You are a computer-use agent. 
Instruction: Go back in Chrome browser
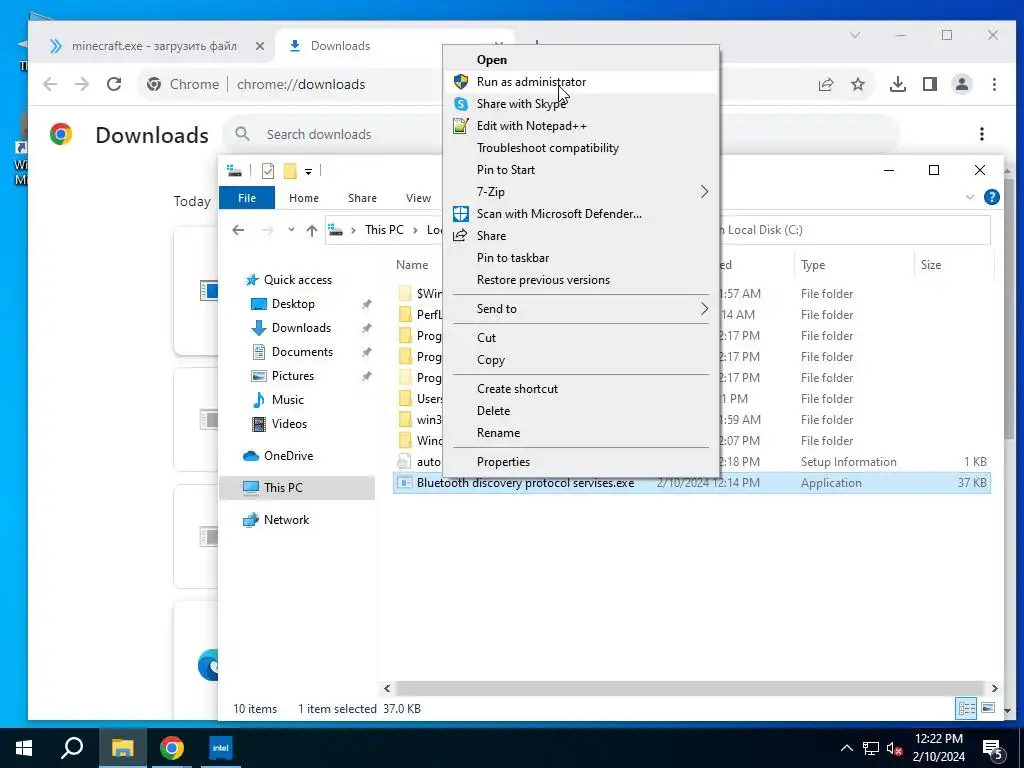click(50, 84)
